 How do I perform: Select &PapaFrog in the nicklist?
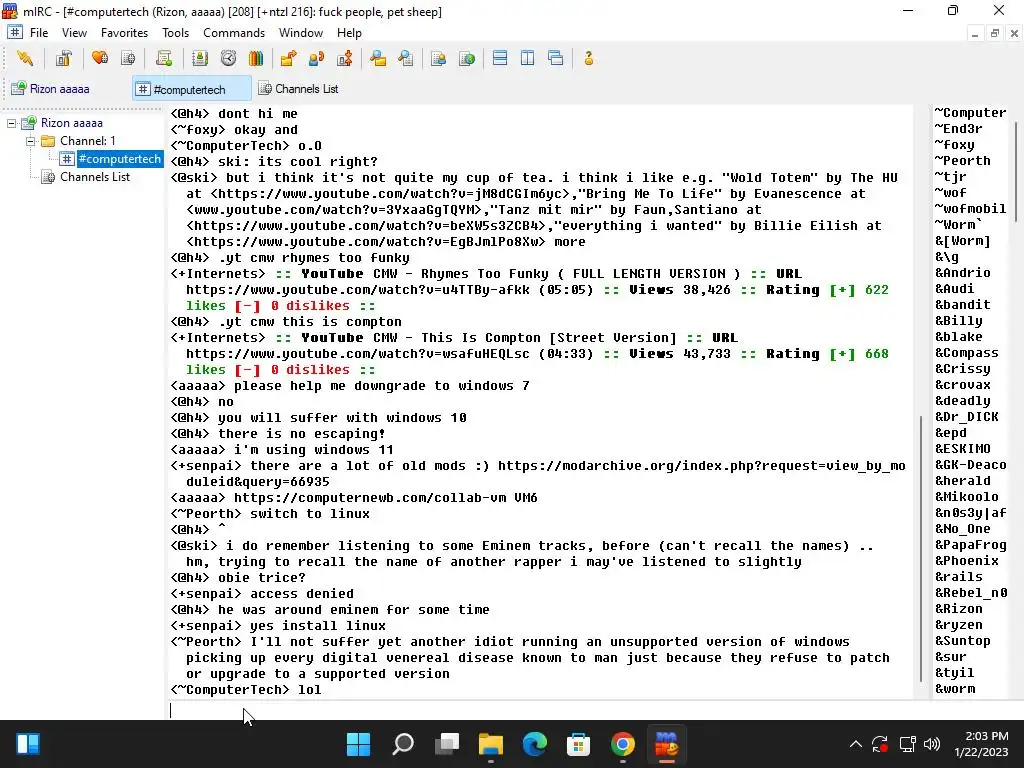click(970, 545)
